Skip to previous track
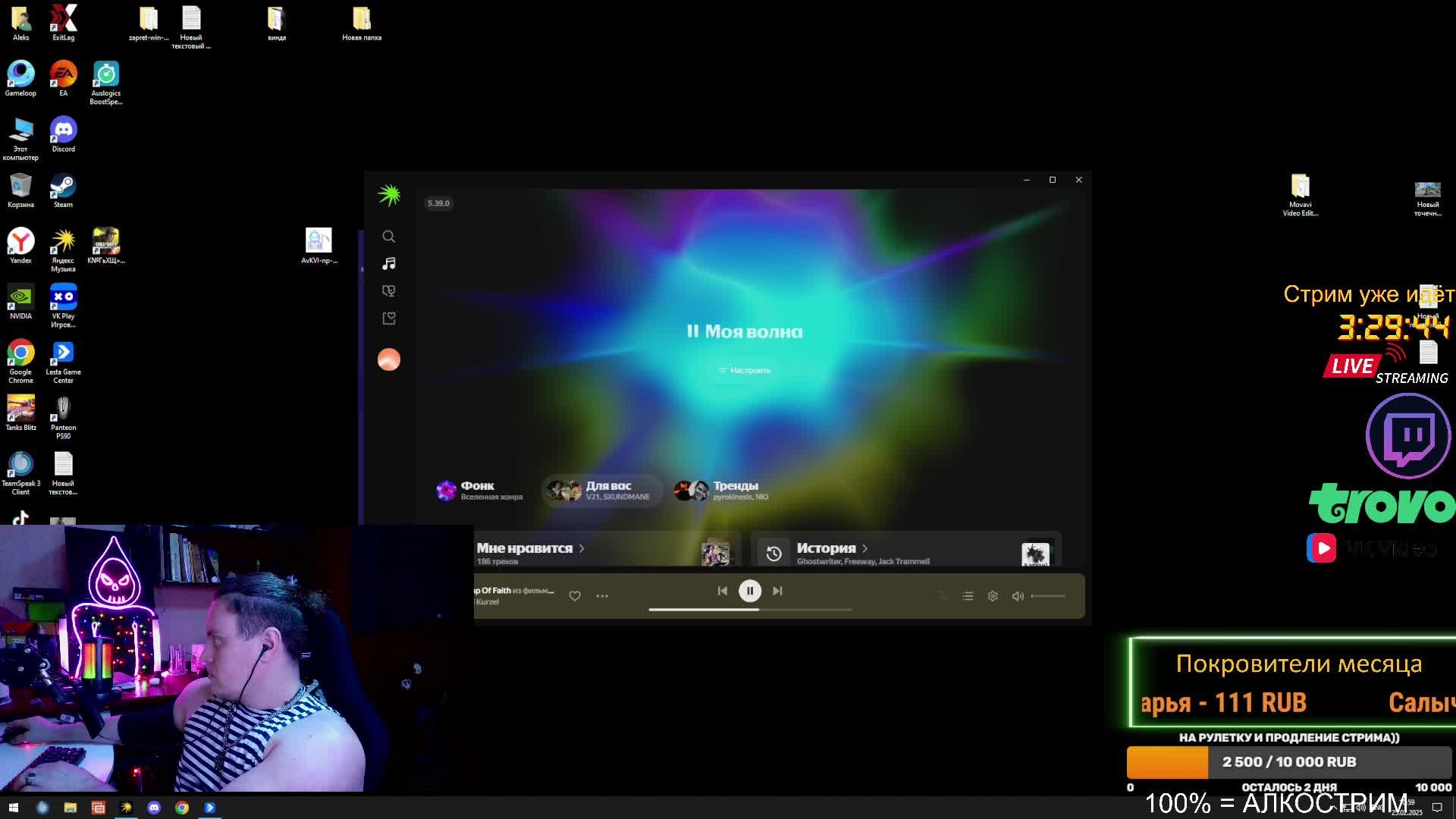 tap(722, 591)
